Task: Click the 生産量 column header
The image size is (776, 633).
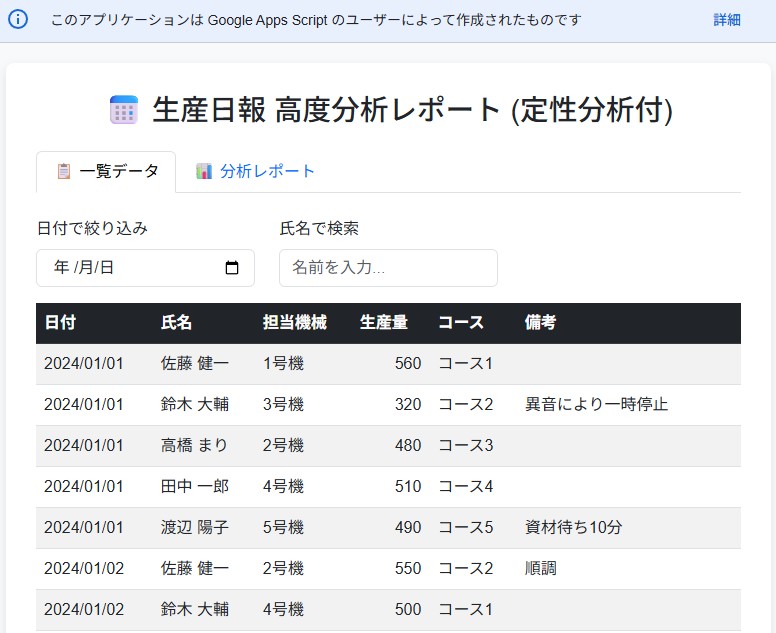Action: [x=384, y=323]
